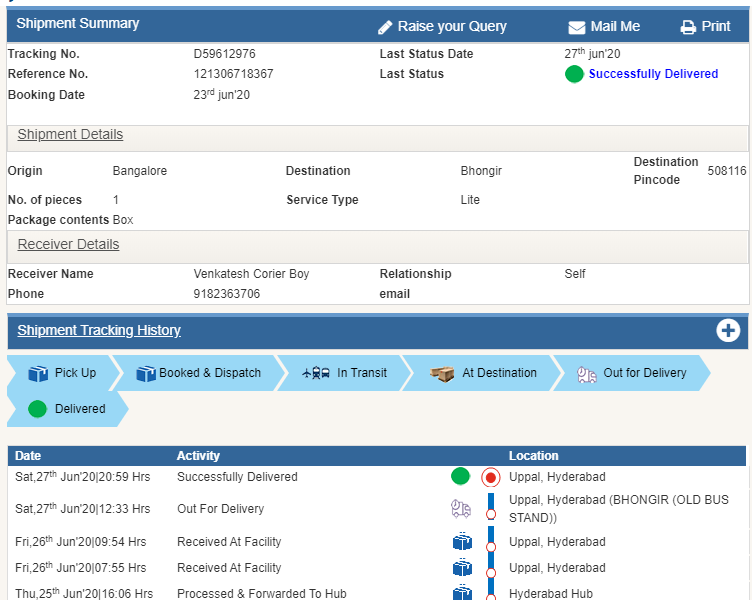This screenshot has width=752, height=600.
Task: Click the green Delivered status circle
Action: (x=38, y=409)
